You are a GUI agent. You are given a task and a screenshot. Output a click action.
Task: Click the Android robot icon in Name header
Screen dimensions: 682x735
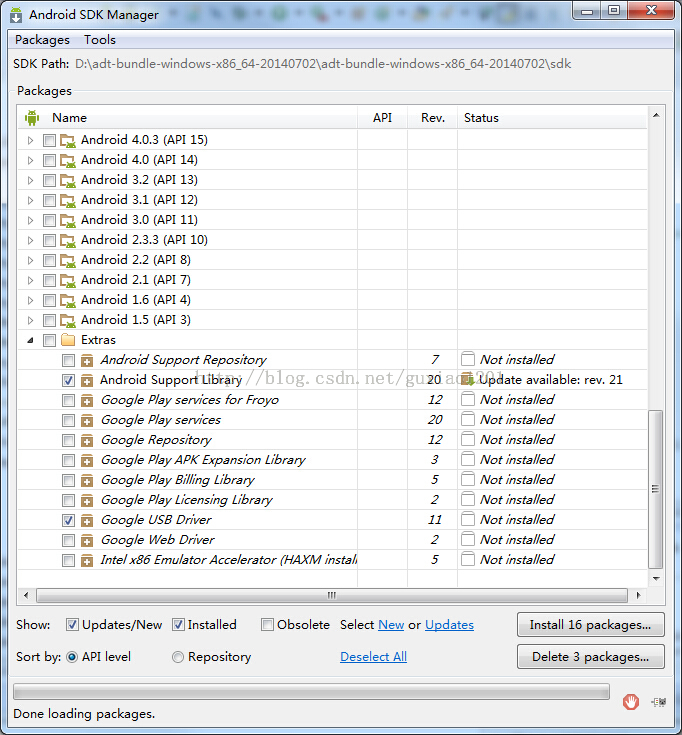tap(32, 118)
